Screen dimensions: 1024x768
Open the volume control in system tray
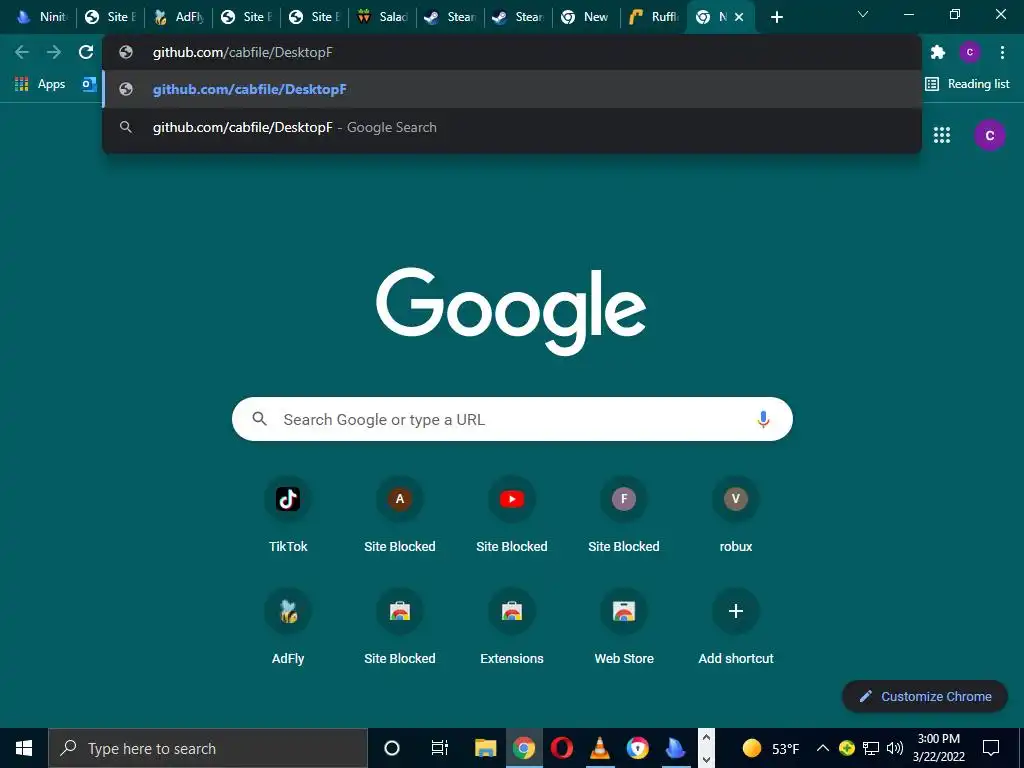895,748
